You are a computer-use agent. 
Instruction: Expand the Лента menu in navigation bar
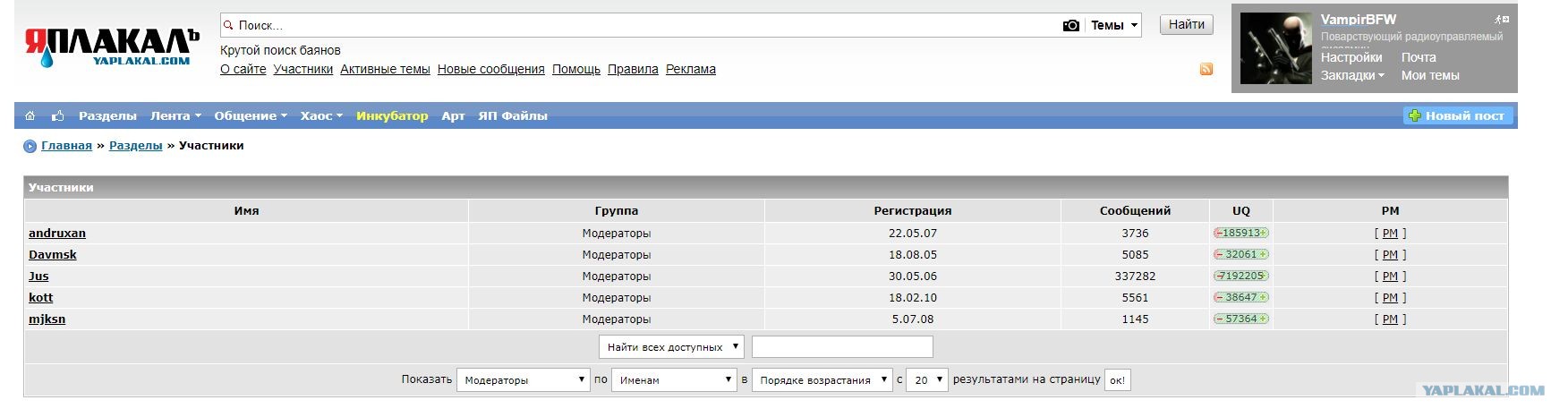[x=175, y=115]
